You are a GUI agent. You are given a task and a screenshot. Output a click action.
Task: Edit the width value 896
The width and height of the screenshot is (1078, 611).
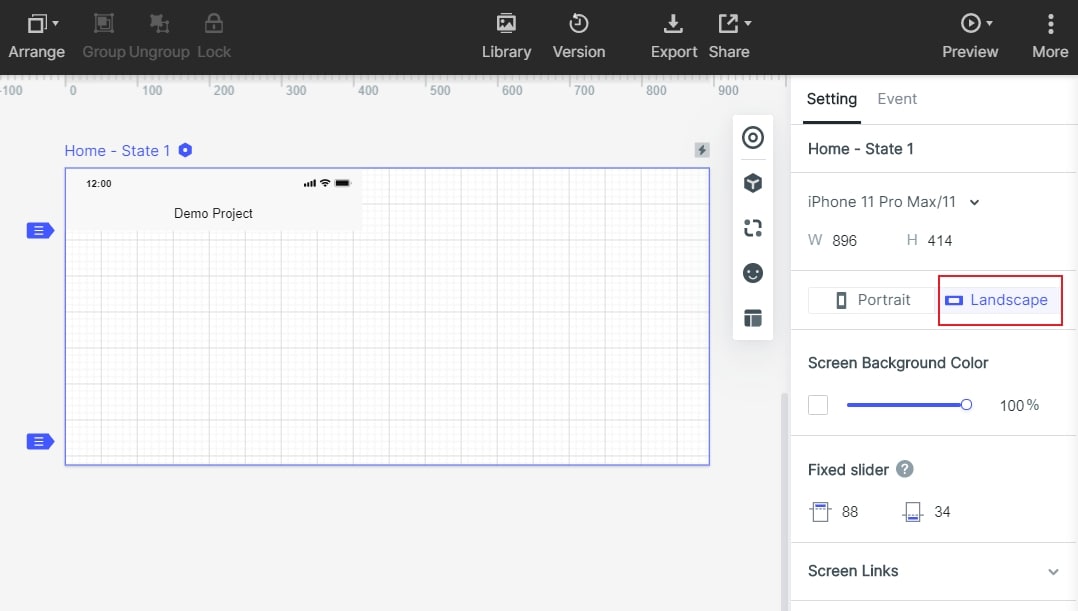tap(844, 241)
